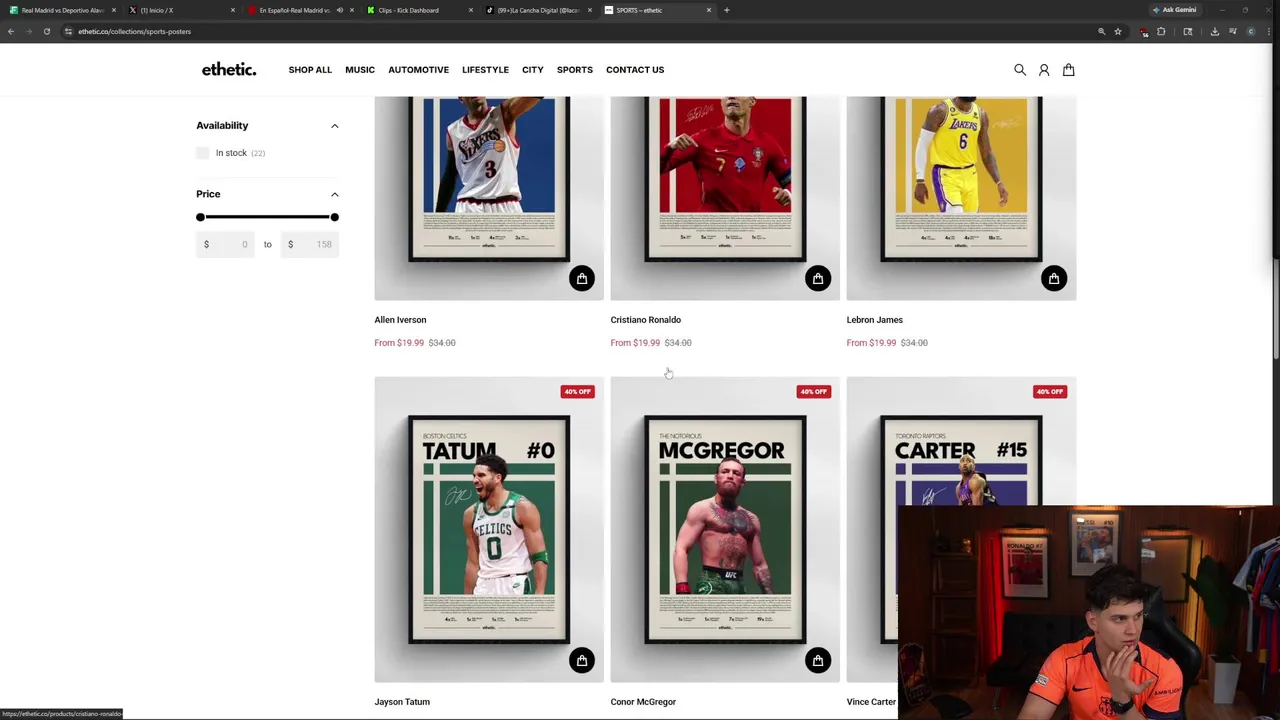
Task: Quick-add Conor McGregor poster to cart
Action: pos(818,660)
